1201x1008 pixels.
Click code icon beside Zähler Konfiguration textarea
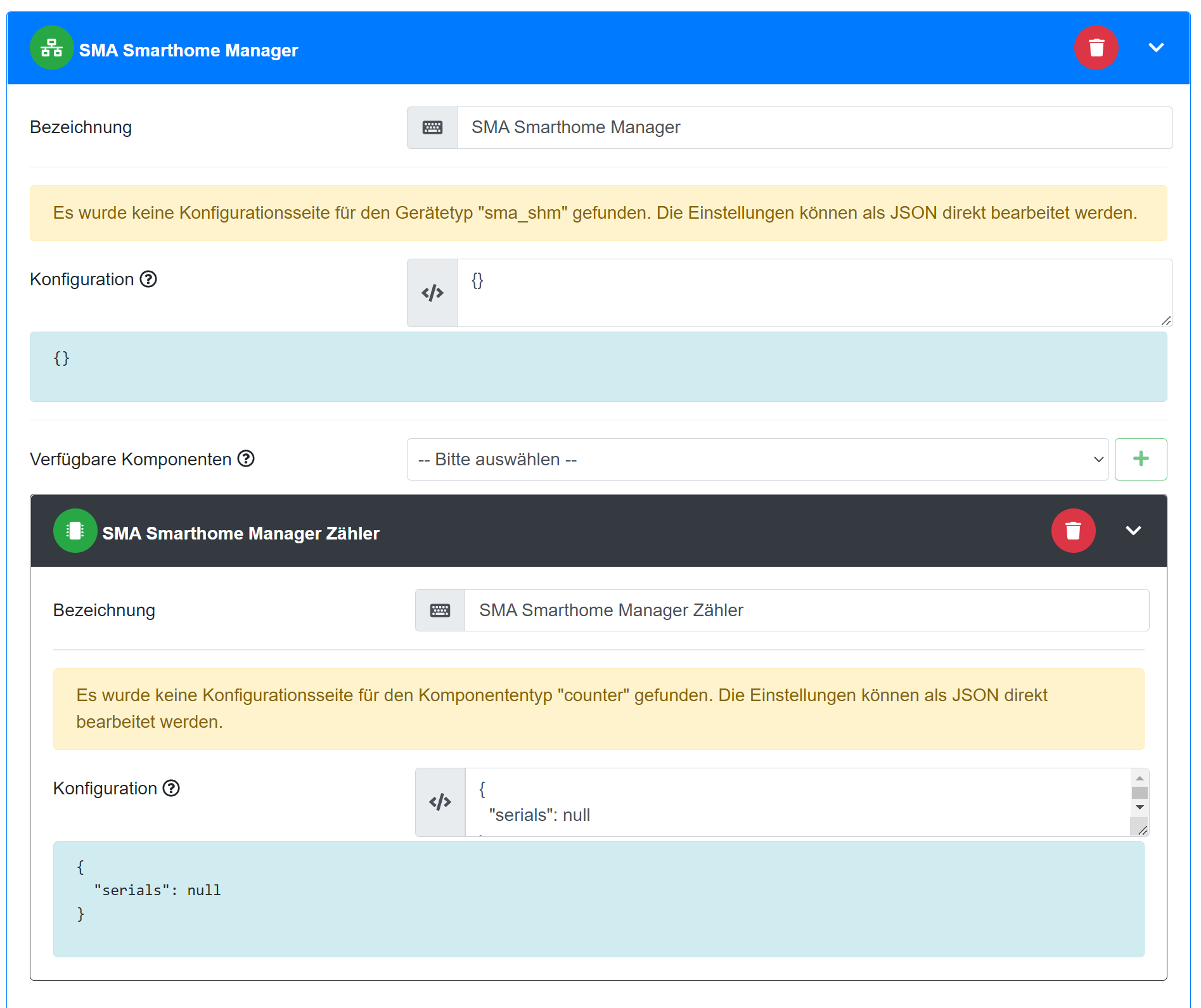point(440,803)
